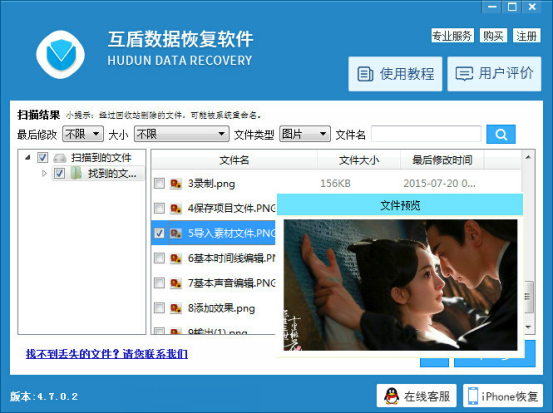Uncheck the 5导入素材文件.PNG checkbox
Viewport: 553px width, 413px height.
point(159,233)
